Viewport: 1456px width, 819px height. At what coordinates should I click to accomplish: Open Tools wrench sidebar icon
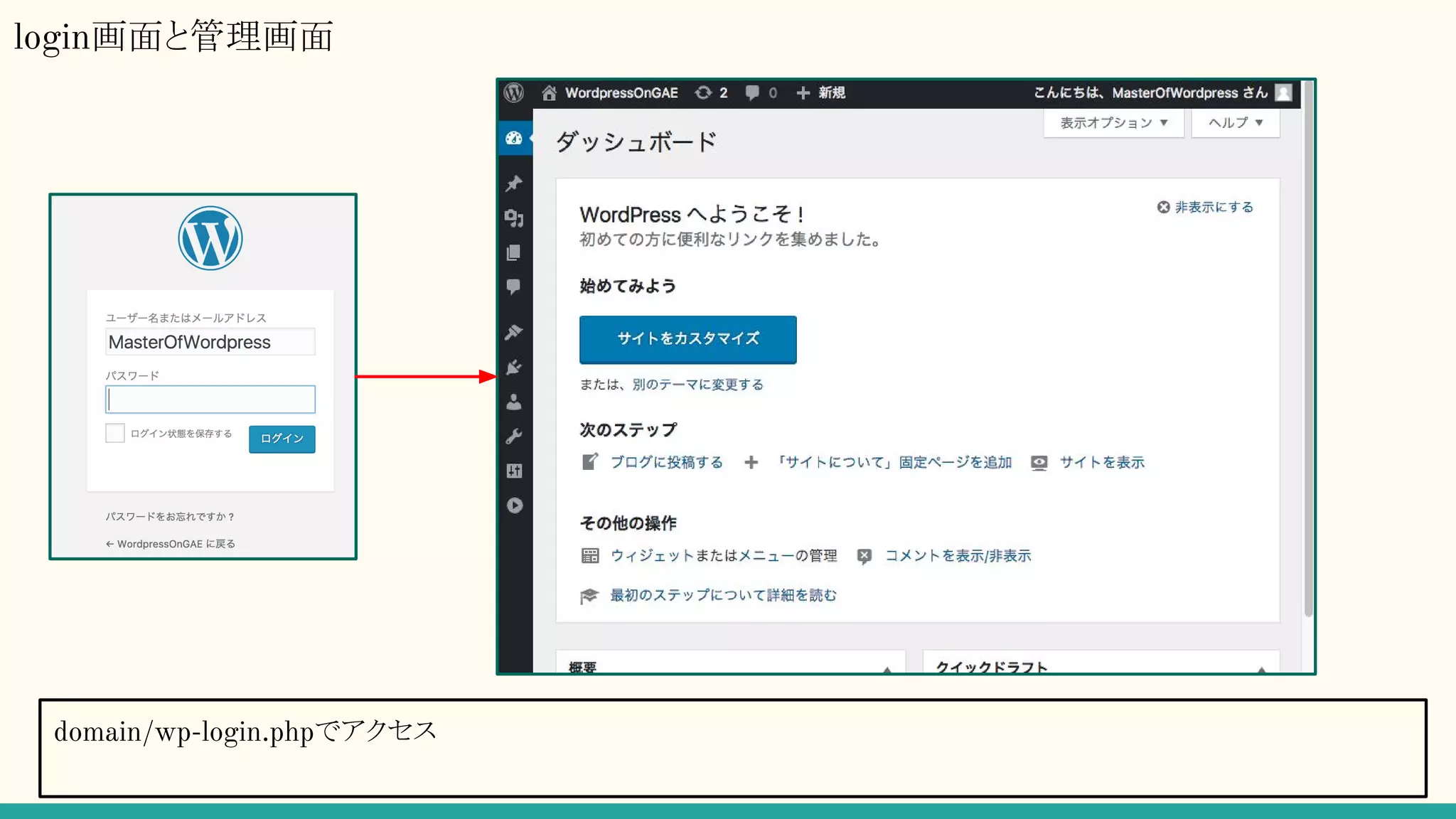pyautogui.click(x=514, y=436)
